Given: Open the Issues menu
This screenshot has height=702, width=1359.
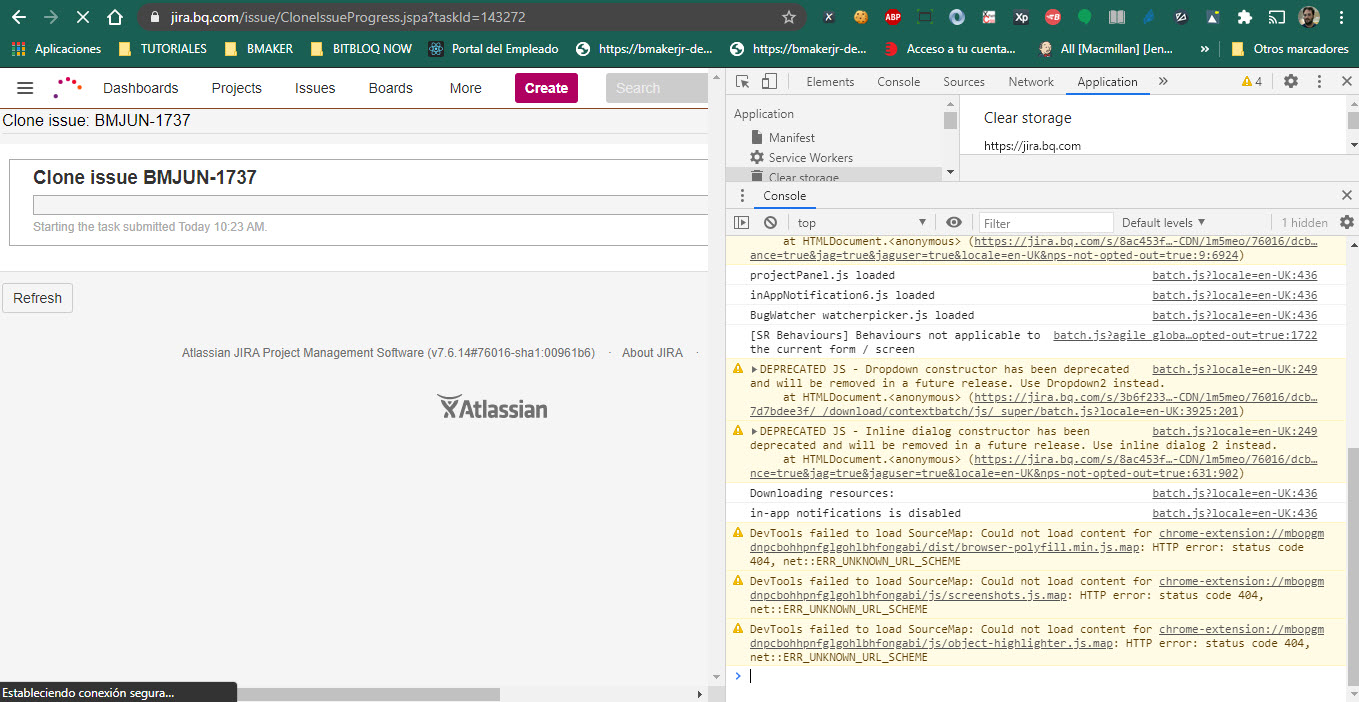Looking at the screenshot, I should [x=315, y=88].
